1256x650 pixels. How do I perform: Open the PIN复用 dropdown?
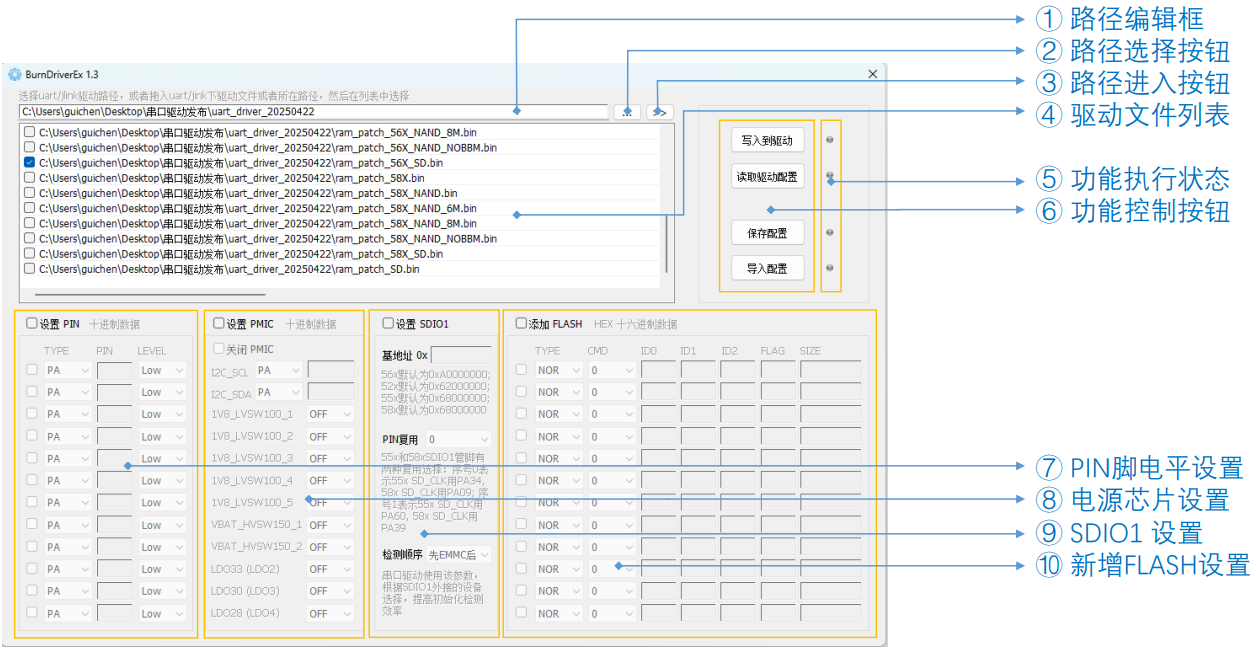tap(458, 439)
